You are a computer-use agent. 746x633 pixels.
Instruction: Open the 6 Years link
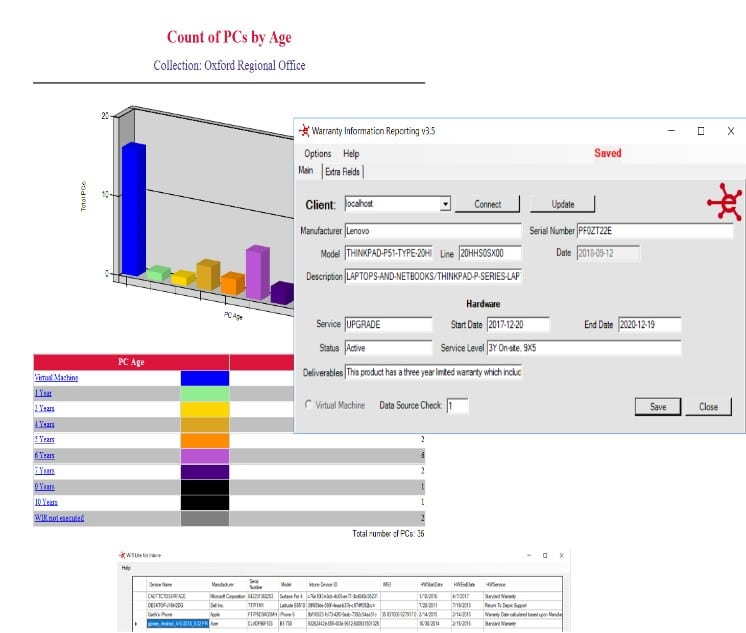pyautogui.click(x=44, y=455)
